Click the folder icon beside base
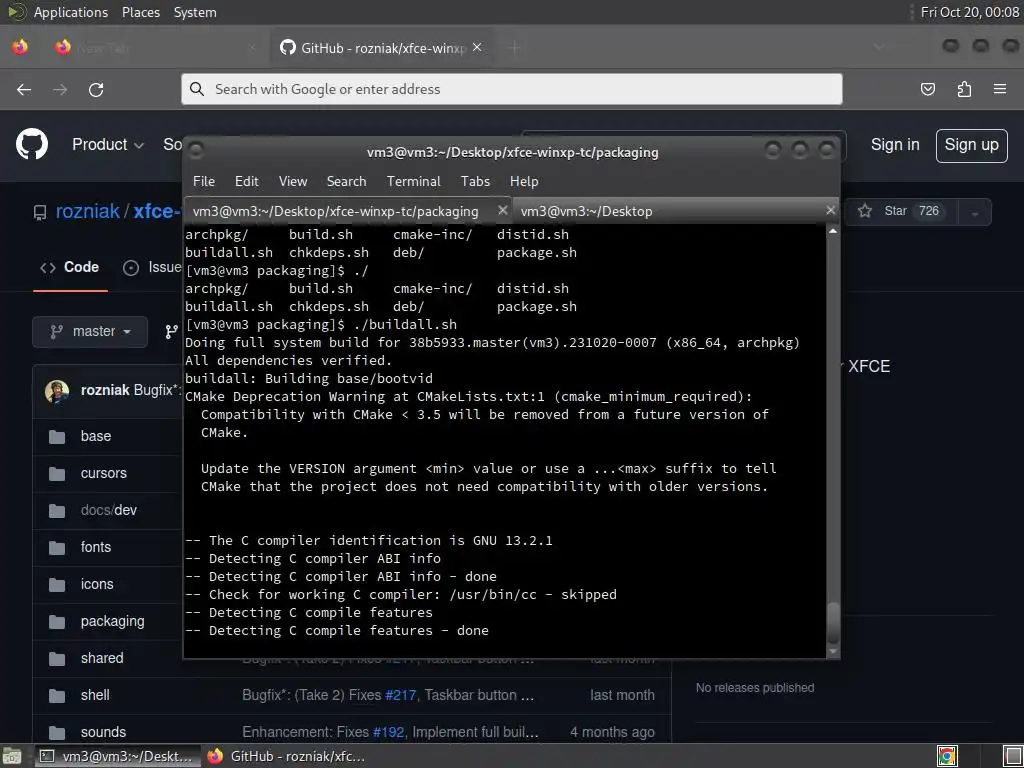Screen dimensions: 1024x768 (x=57, y=436)
